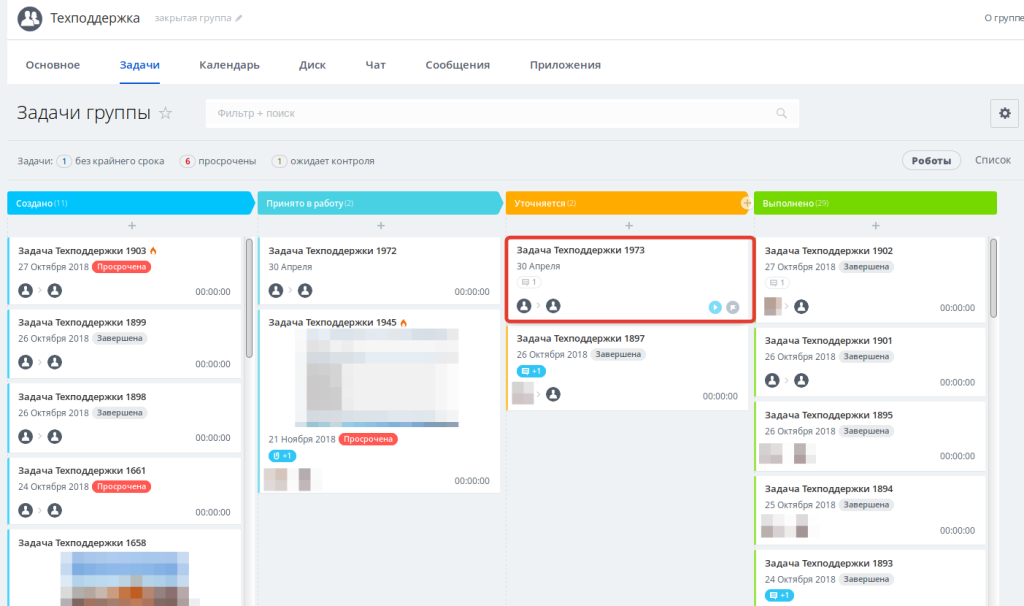Star the Задачи группы page as favorite
The image size is (1024, 606).
[166, 113]
